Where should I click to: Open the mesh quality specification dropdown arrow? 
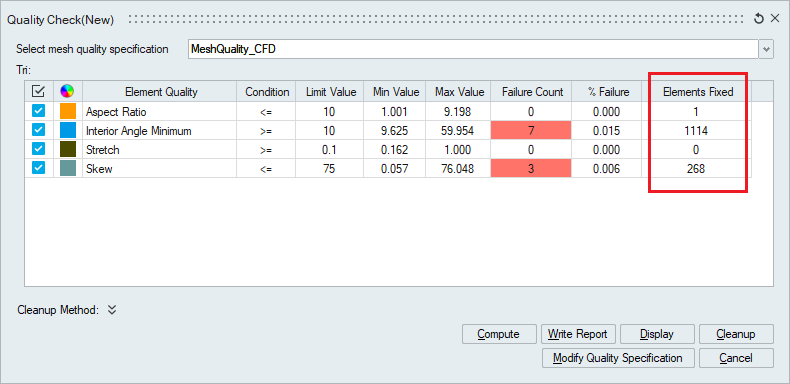(x=766, y=49)
